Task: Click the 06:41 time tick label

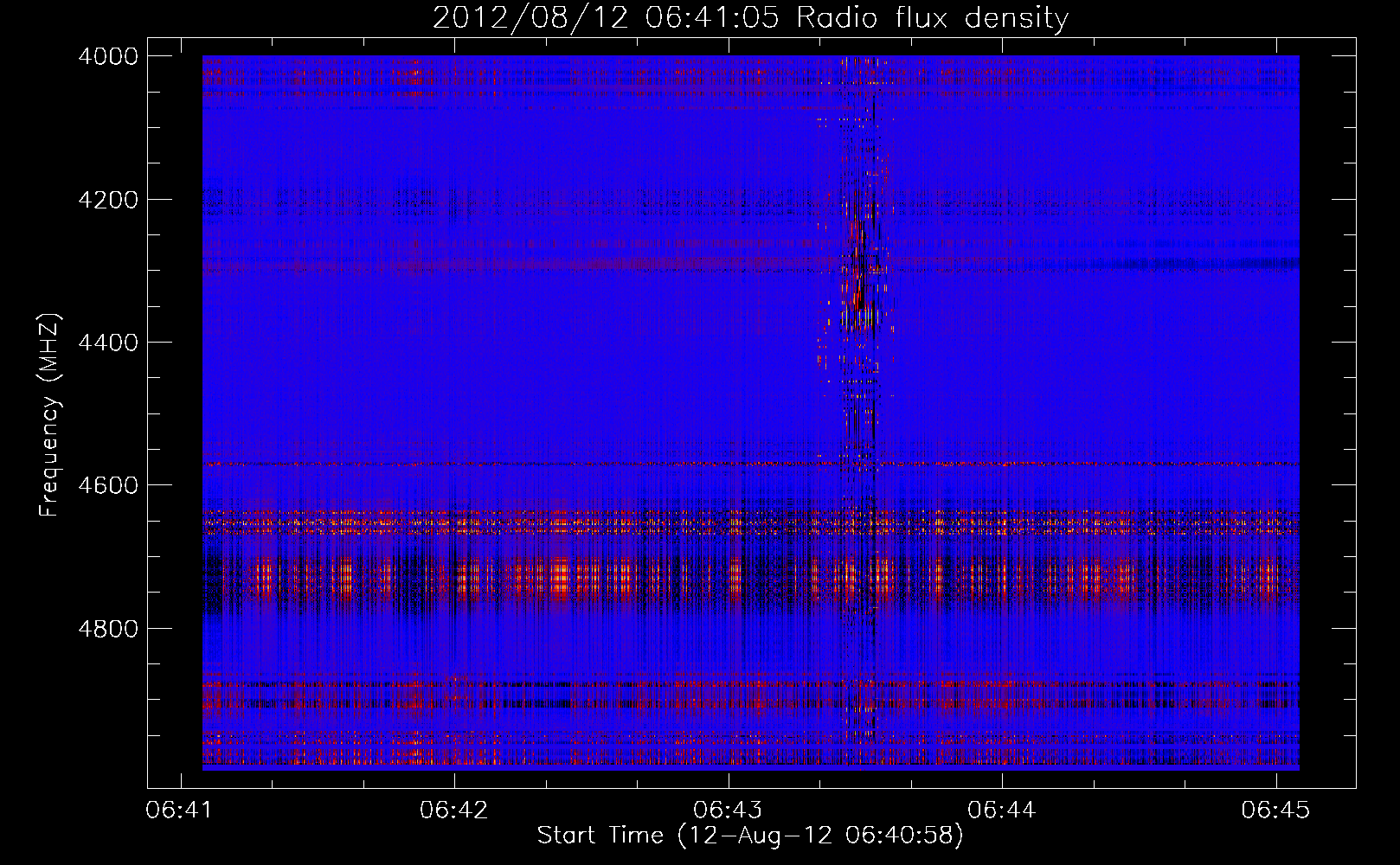Action: click(x=180, y=811)
